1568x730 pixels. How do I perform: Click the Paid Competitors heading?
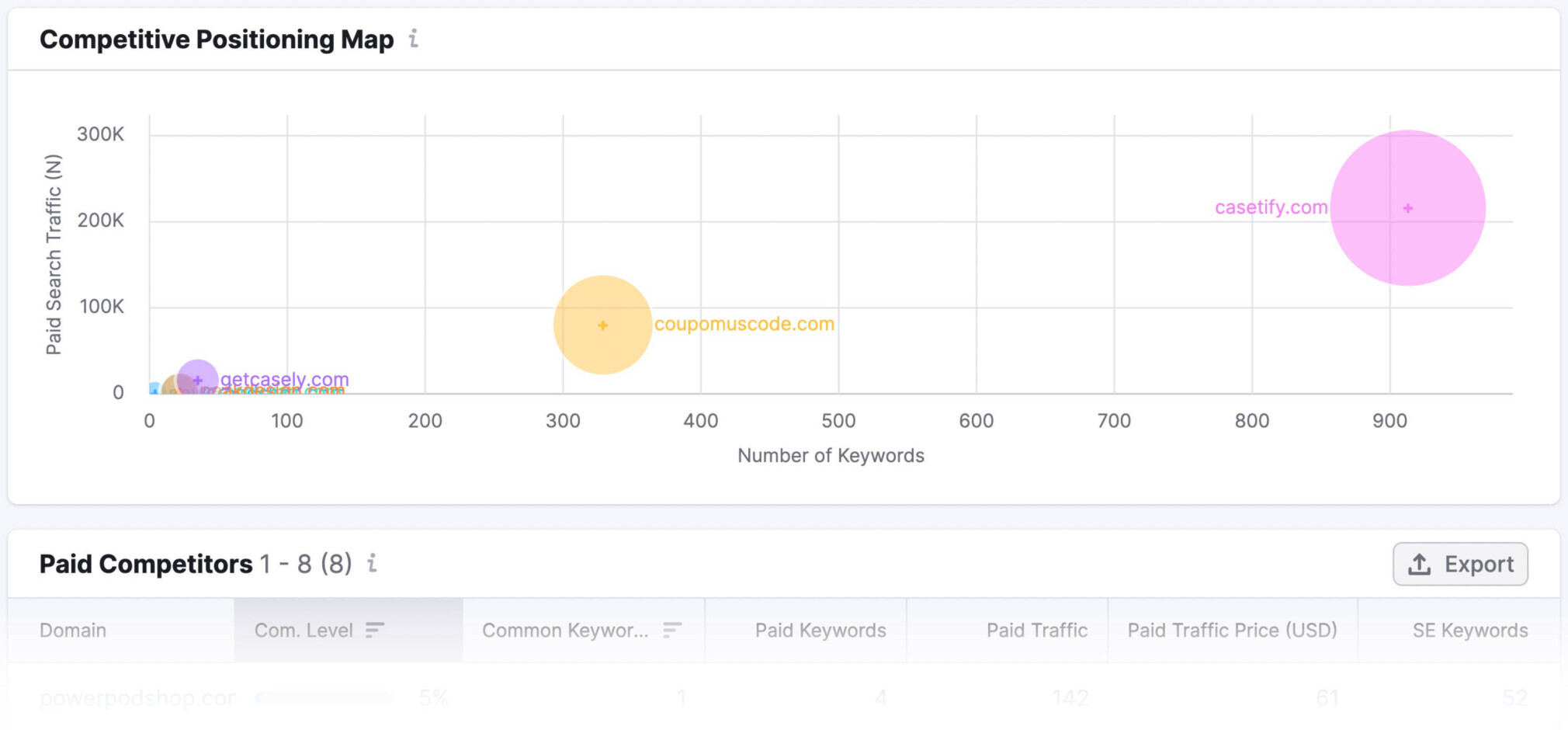146,564
